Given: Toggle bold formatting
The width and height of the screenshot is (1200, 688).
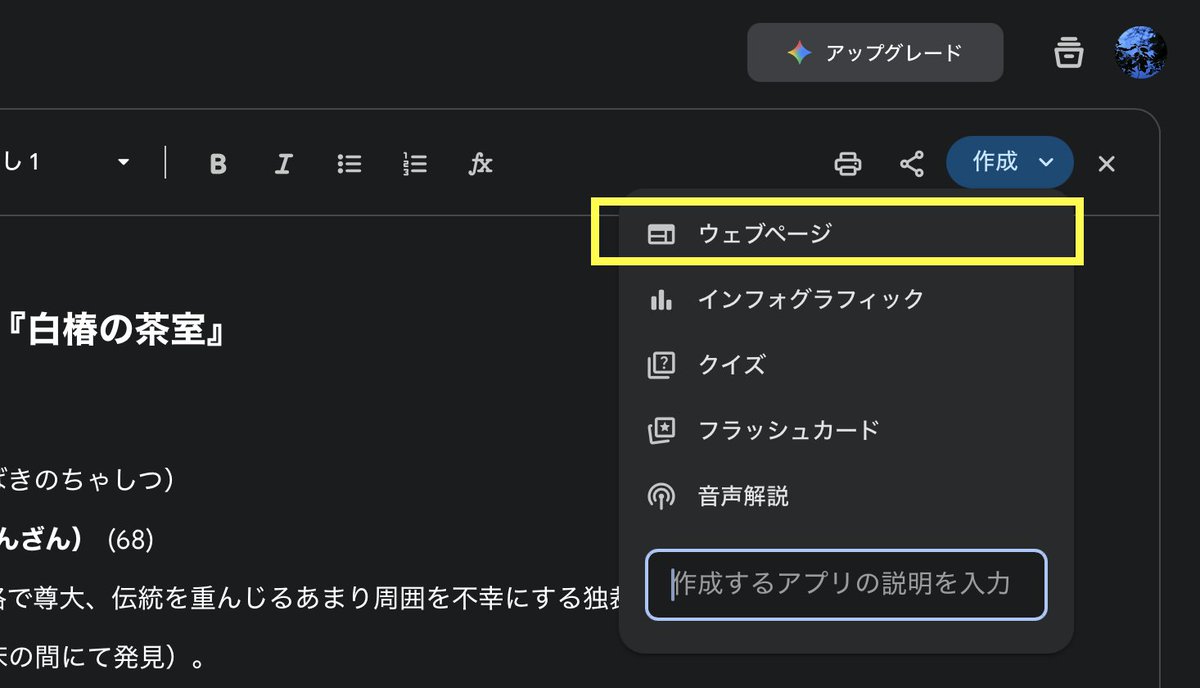Looking at the screenshot, I should (218, 164).
